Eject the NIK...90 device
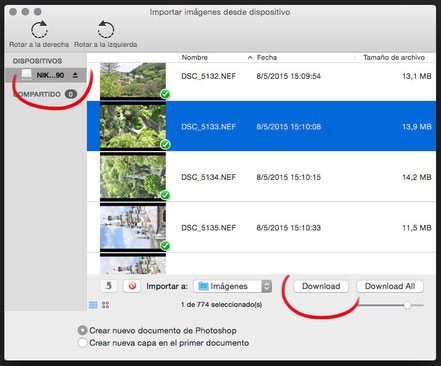Viewport: 441px width, 366px height. 75,75
